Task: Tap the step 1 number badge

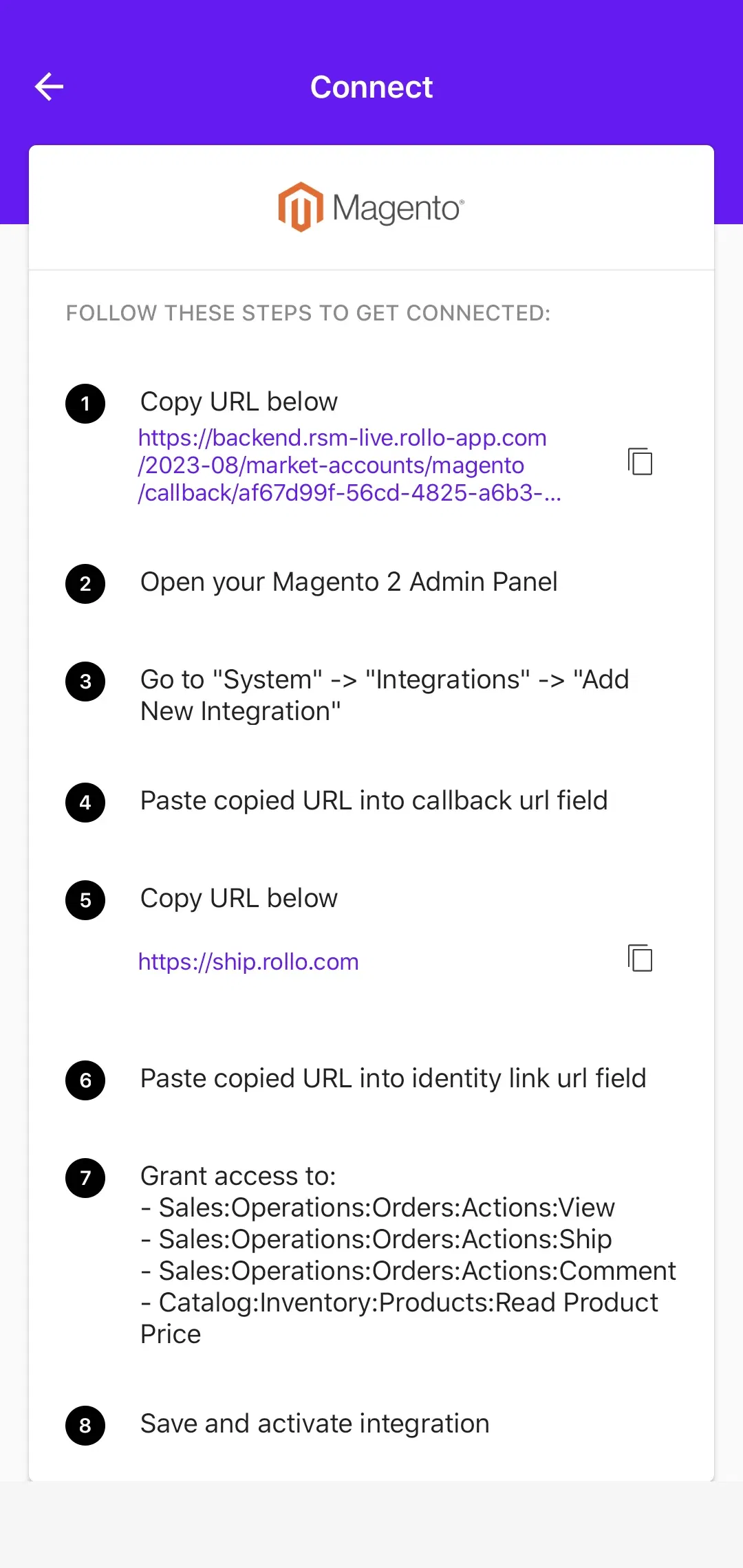Action: [85, 404]
